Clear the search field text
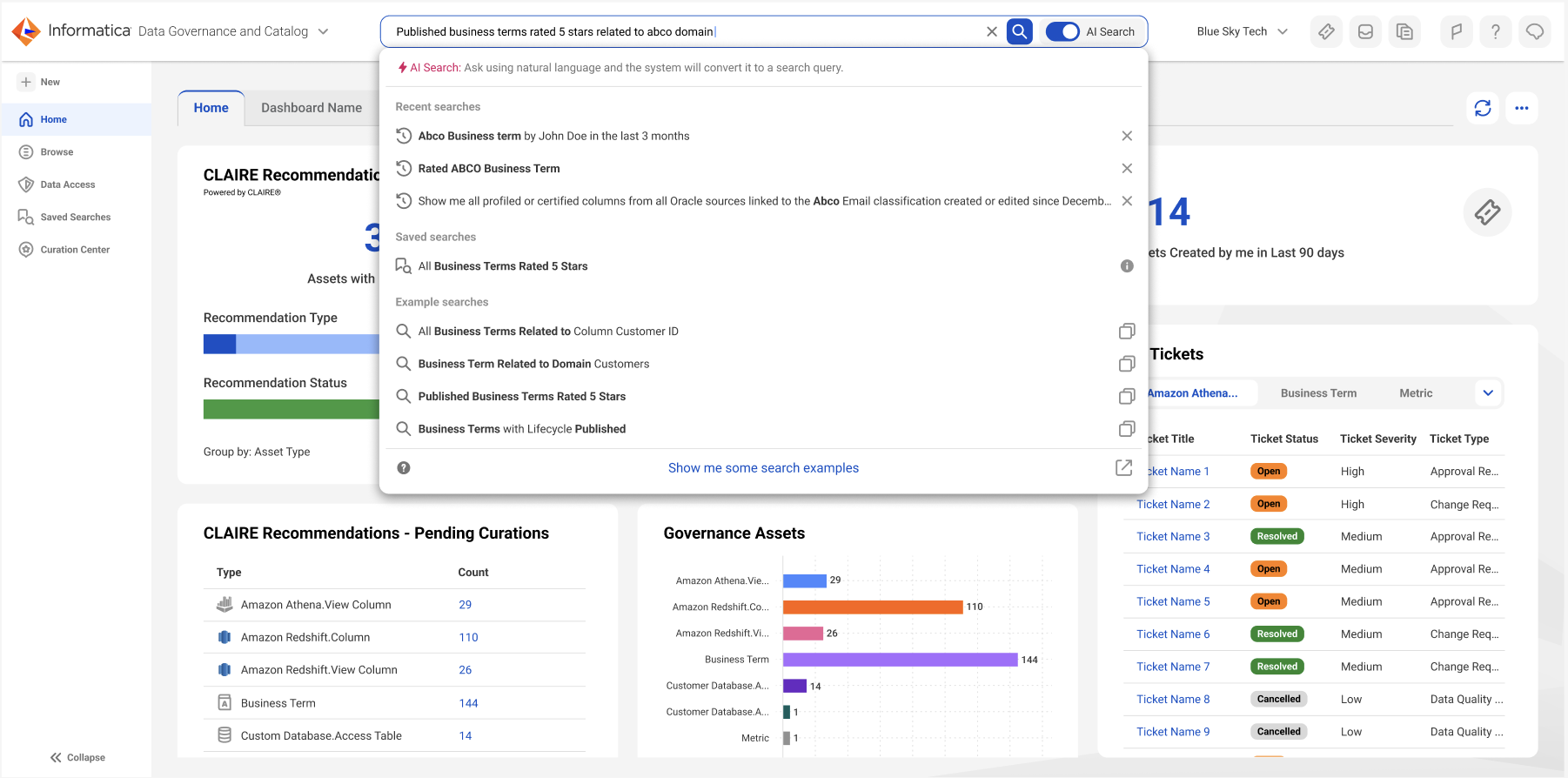This screenshot has height=778, width=1568. pyautogui.click(x=991, y=31)
